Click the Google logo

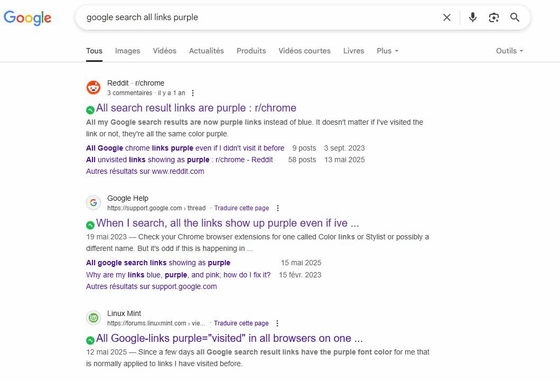[x=28, y=17]
